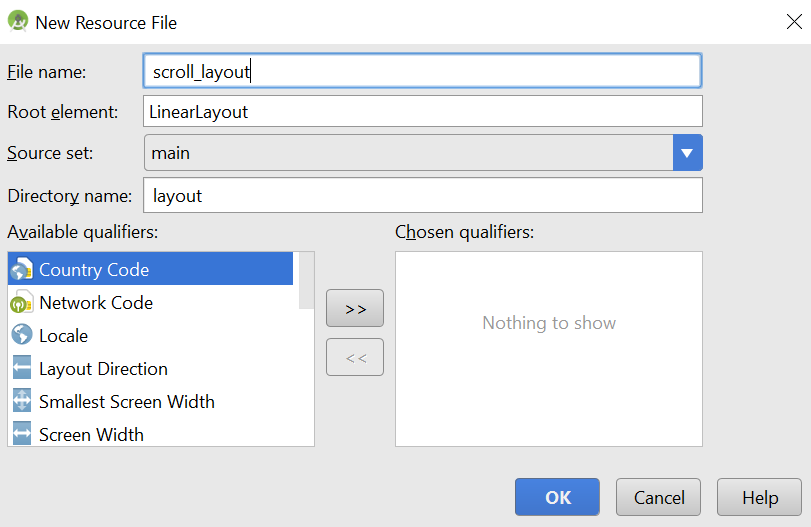Viewport: 811px width, 527px height.
Task: Click the available qualifiers list scrollbar
Action: coord(306,280)
